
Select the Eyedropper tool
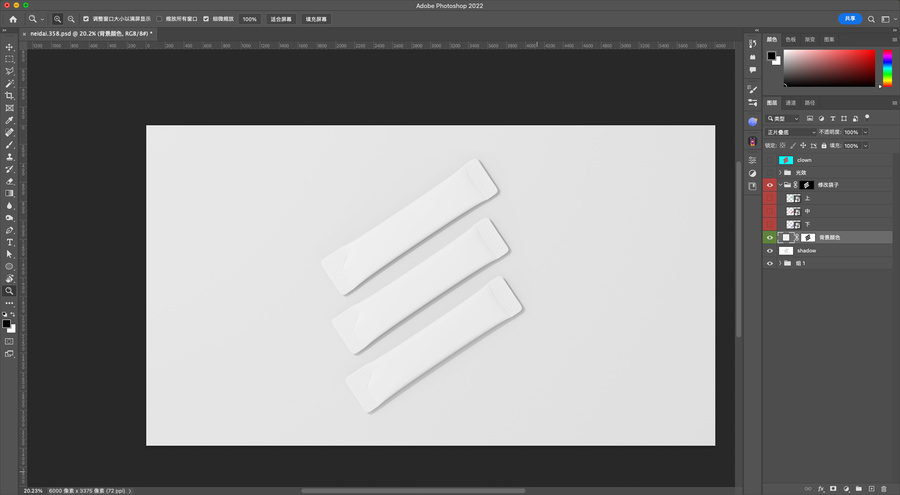pyautogui.click(x=9, y=120)
